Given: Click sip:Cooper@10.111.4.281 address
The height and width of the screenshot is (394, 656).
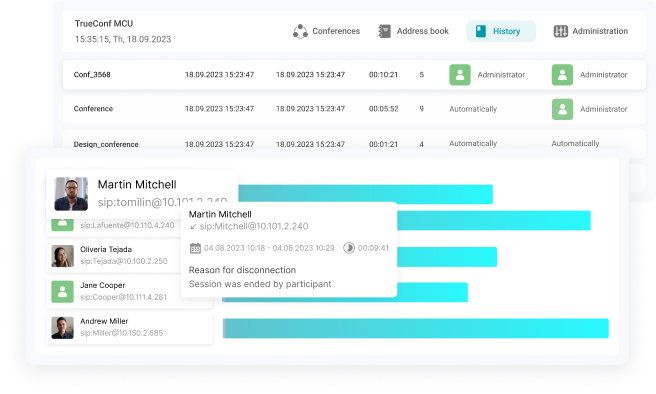Looking at the screenshot, I should [123, 297].
